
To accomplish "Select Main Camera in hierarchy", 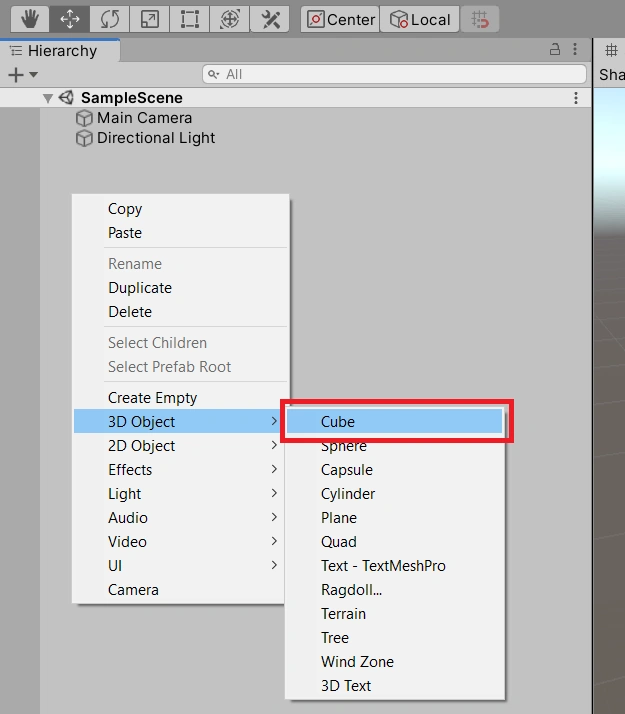I will point(144,118).
